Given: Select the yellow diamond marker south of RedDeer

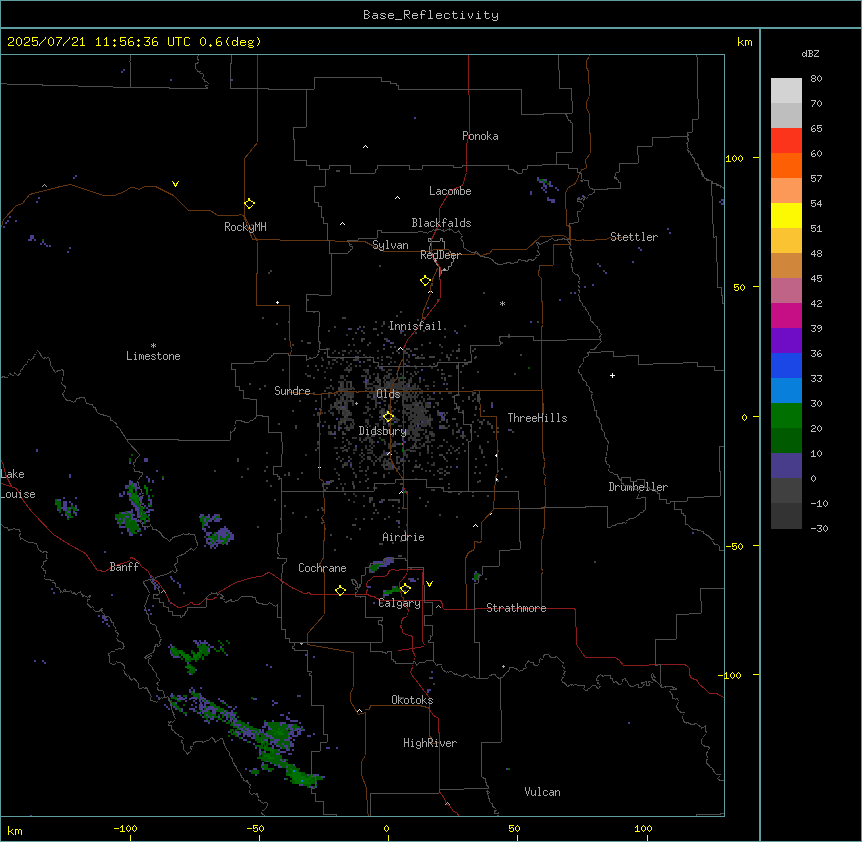Looking at the screenshot, I should 426,281.
